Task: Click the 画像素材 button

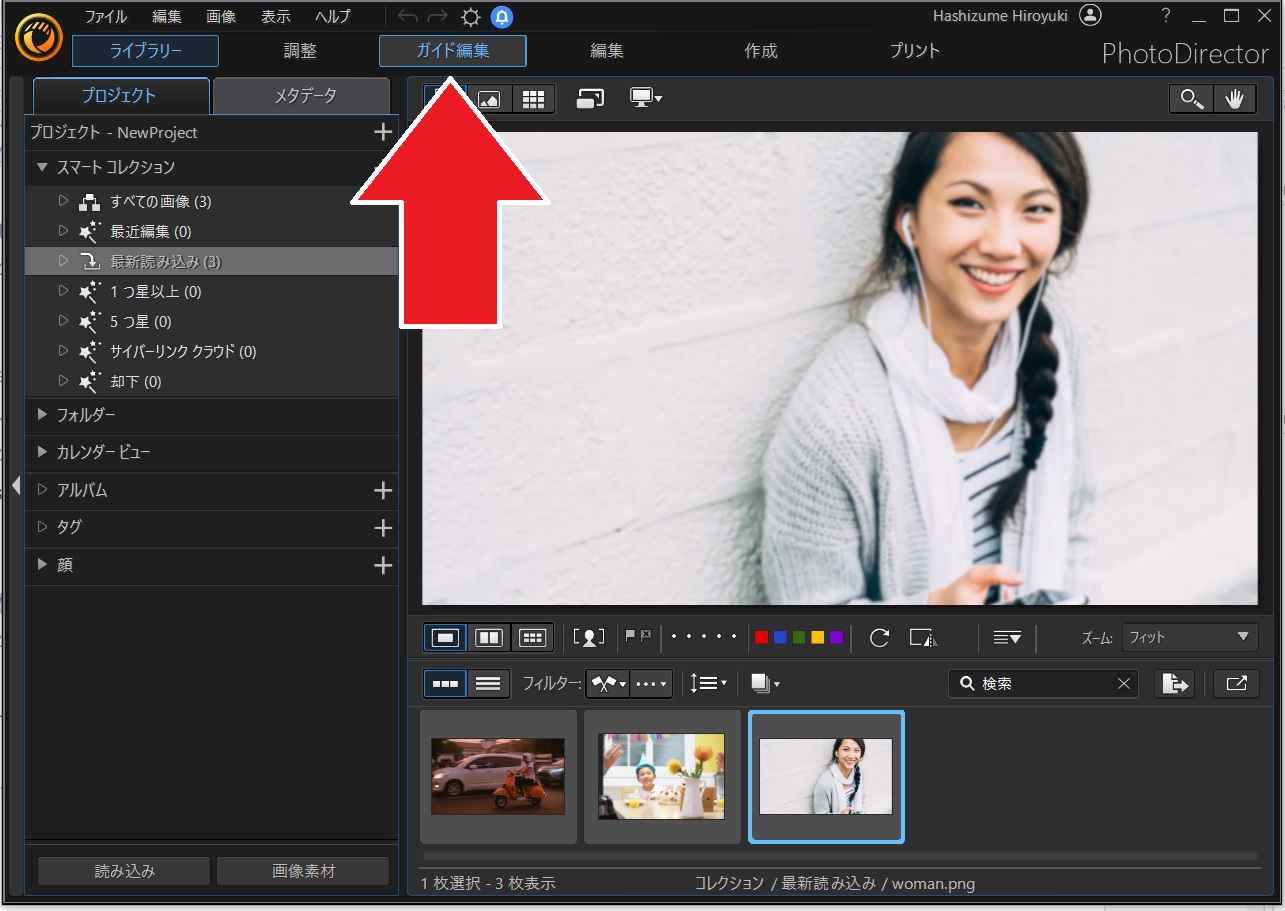Action: [303, 871]
